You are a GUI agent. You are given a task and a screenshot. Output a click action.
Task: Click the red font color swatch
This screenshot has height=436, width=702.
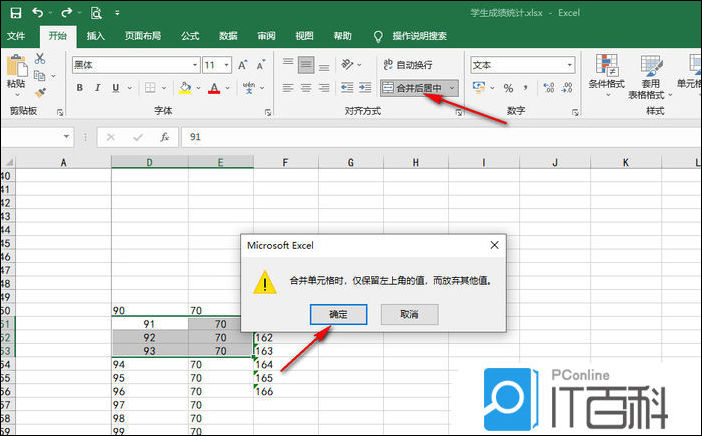(214, 88)
